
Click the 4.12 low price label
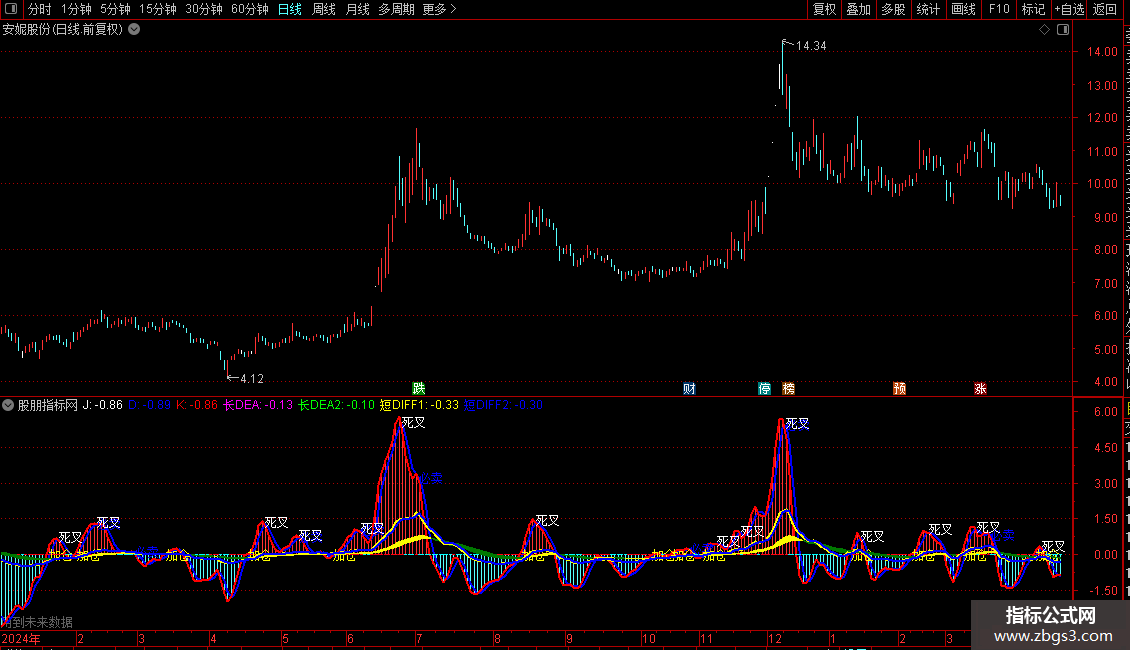coord(252,379)
